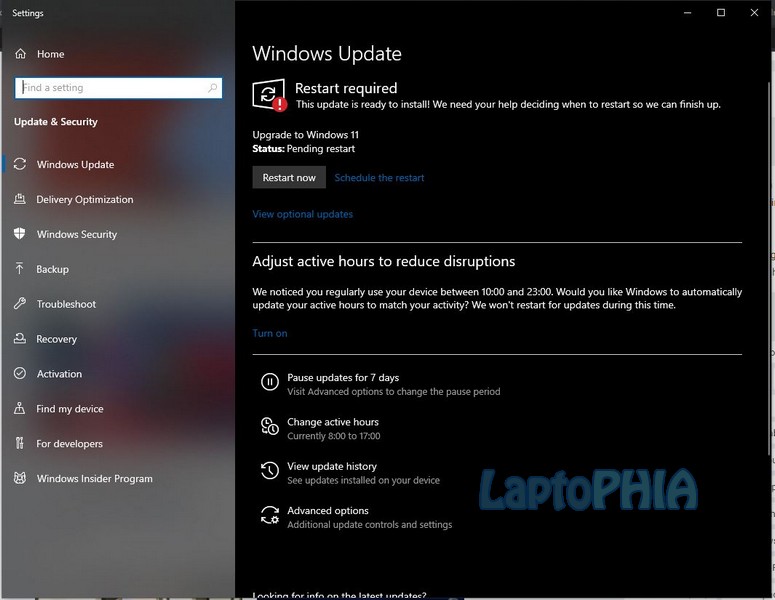Screen dimensions: 775x600
Task: Click the 'Update & Security' heading
Action: tap(56, 122)
